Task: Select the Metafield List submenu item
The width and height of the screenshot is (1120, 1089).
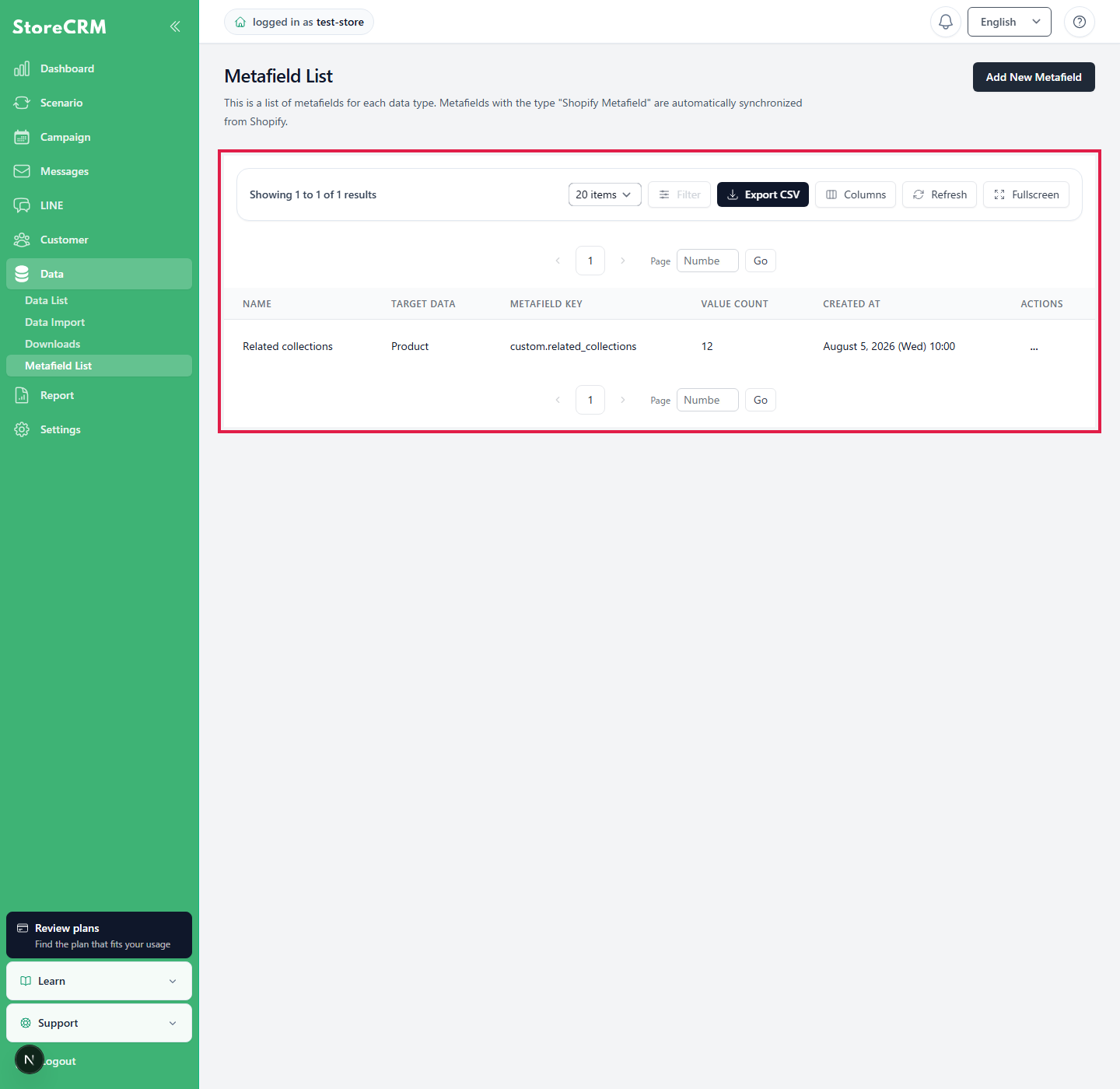Action: pyautogui.click(x=99, y=366)
